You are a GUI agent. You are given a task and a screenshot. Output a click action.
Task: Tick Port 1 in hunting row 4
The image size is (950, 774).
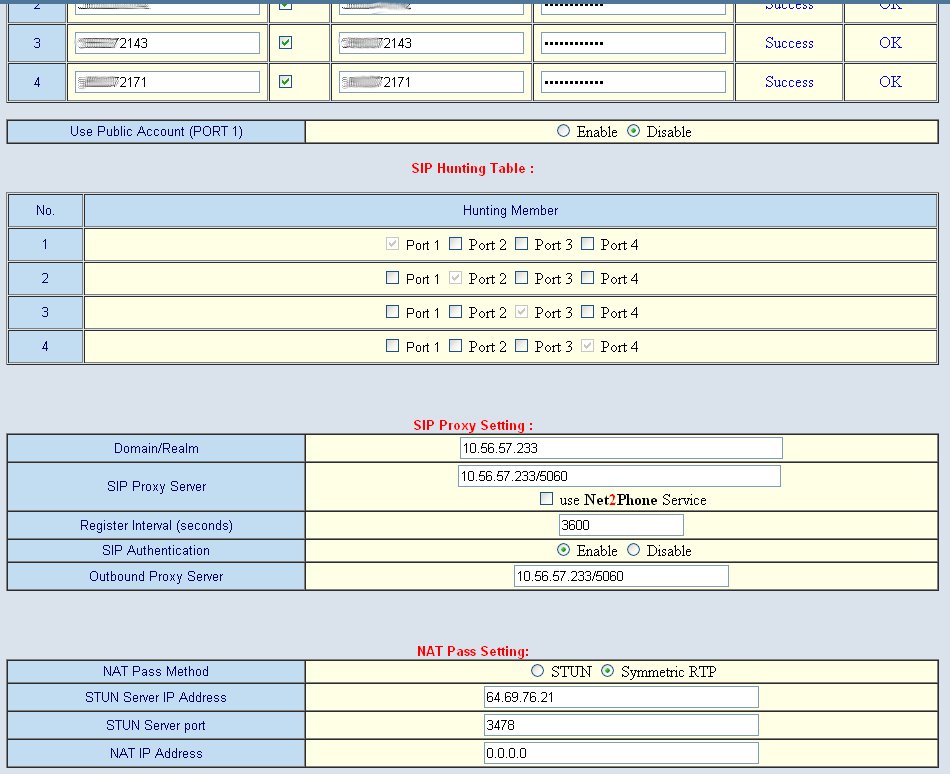tap(393, 346)
